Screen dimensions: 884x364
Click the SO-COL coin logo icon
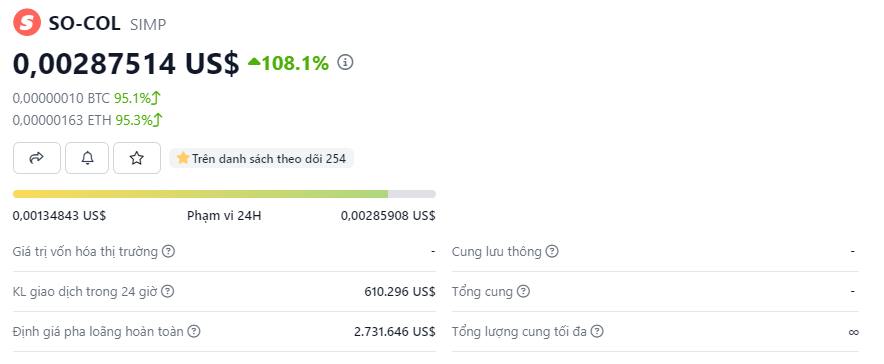pos(27,23)
